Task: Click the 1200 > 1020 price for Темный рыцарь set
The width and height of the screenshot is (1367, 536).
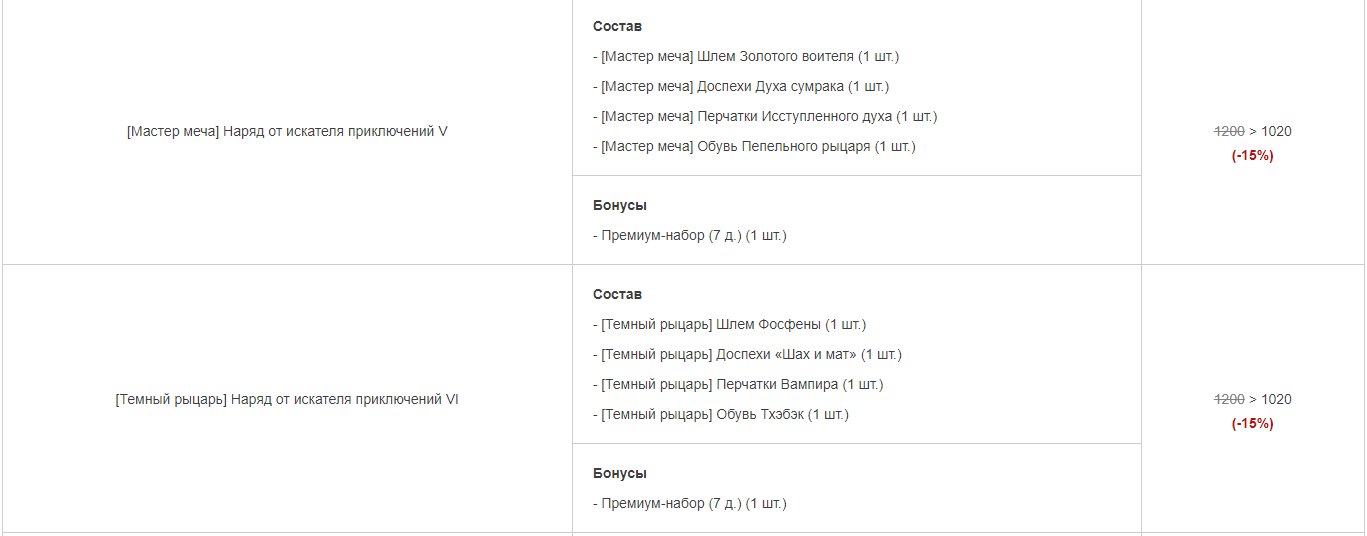Action: pyautogui.click(x=1253, y=399)
